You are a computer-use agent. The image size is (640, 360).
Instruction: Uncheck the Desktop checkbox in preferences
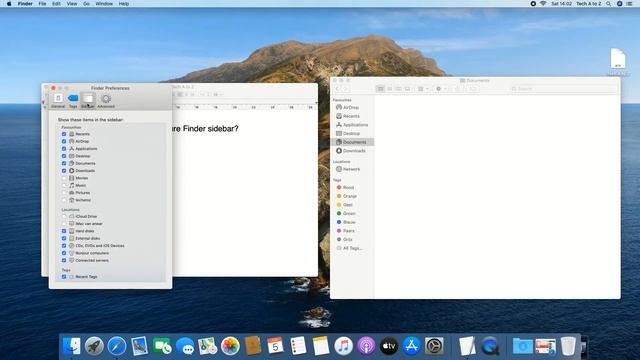[x=64, y=156]
